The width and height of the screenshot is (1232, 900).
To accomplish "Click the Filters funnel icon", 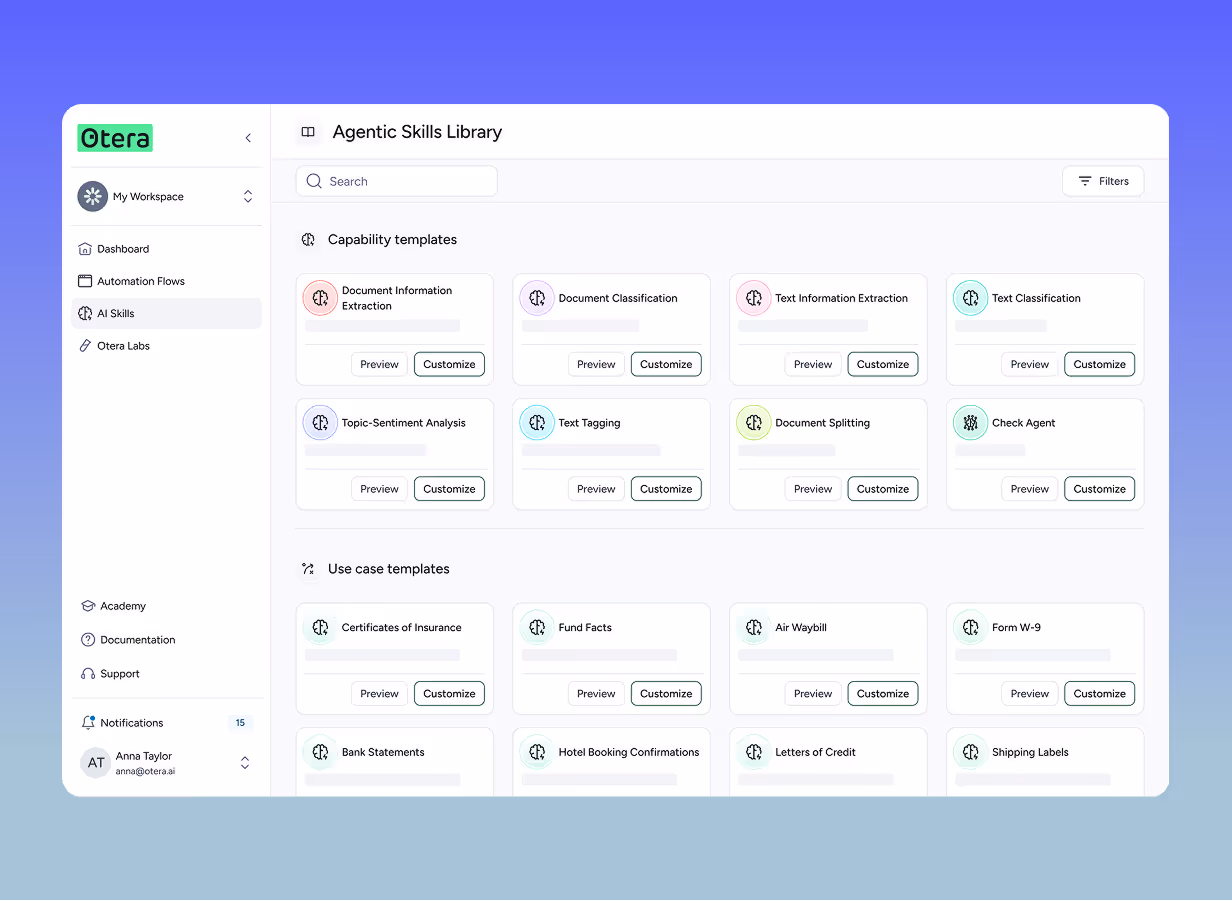I will 1085,181.
